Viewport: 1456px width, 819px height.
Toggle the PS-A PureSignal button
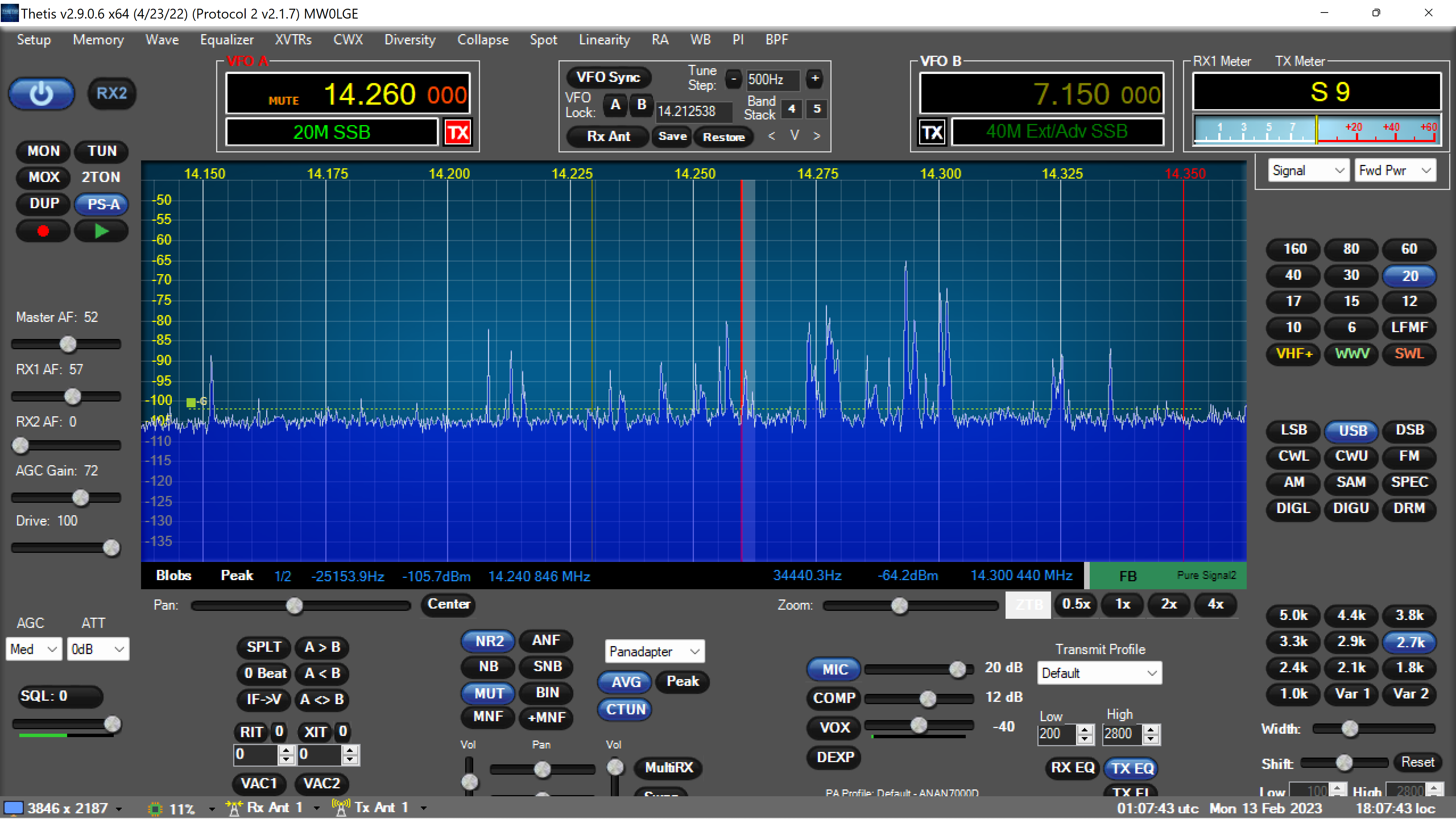(x=102, y=204)
